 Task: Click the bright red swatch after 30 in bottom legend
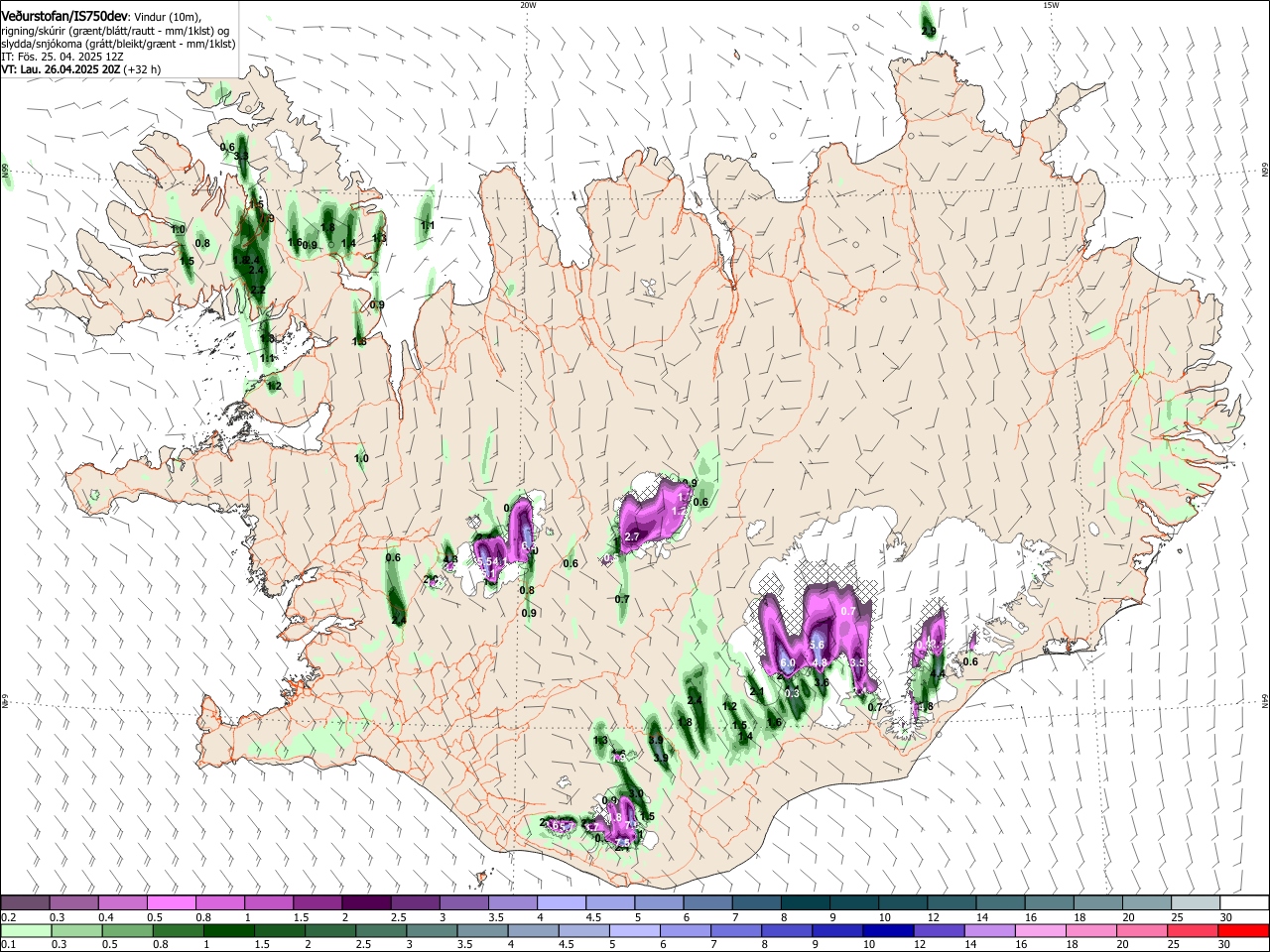click(x=1244, y=931)
